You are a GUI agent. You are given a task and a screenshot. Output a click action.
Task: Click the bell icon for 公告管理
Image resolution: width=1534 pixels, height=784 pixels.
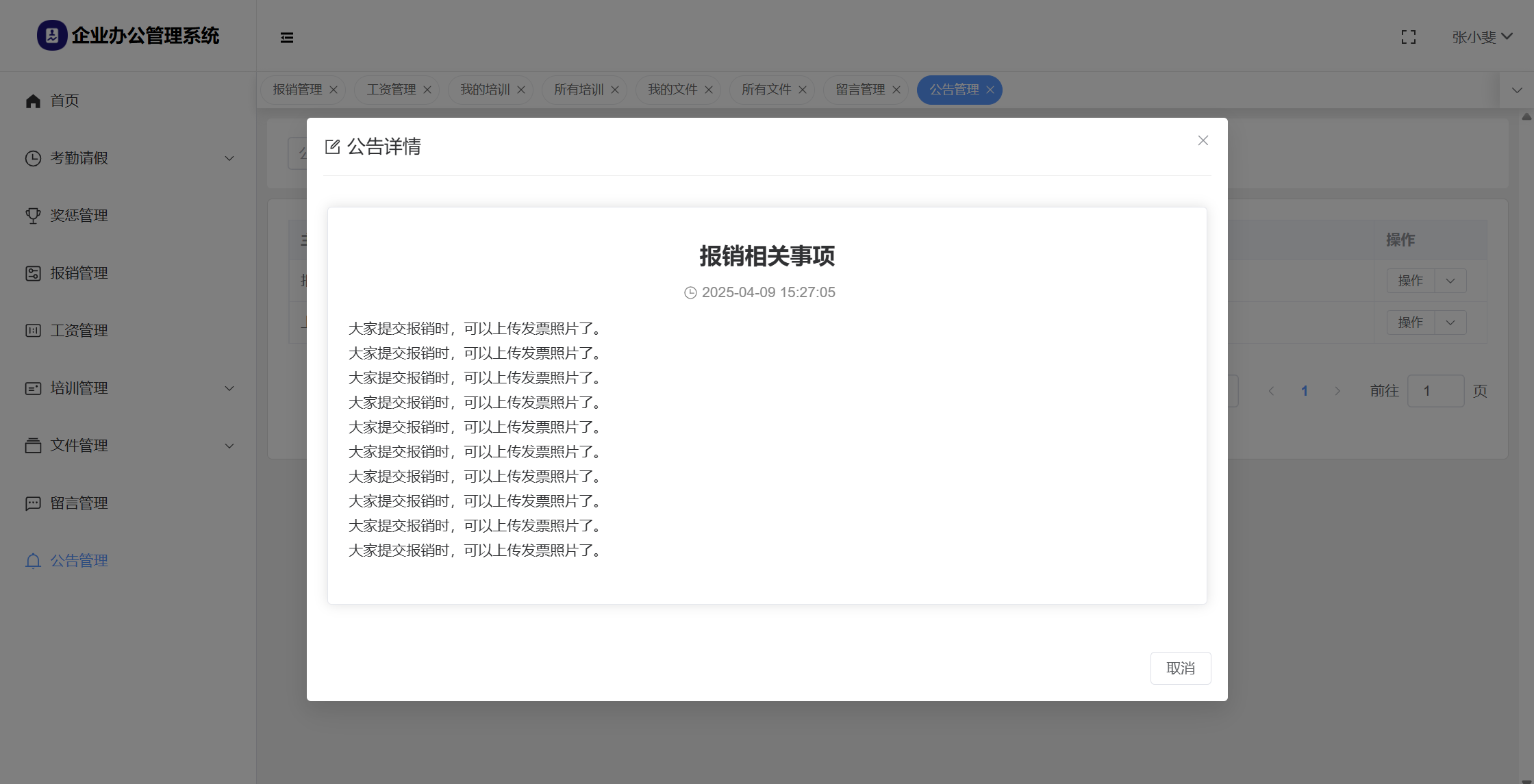click(33, 561)
